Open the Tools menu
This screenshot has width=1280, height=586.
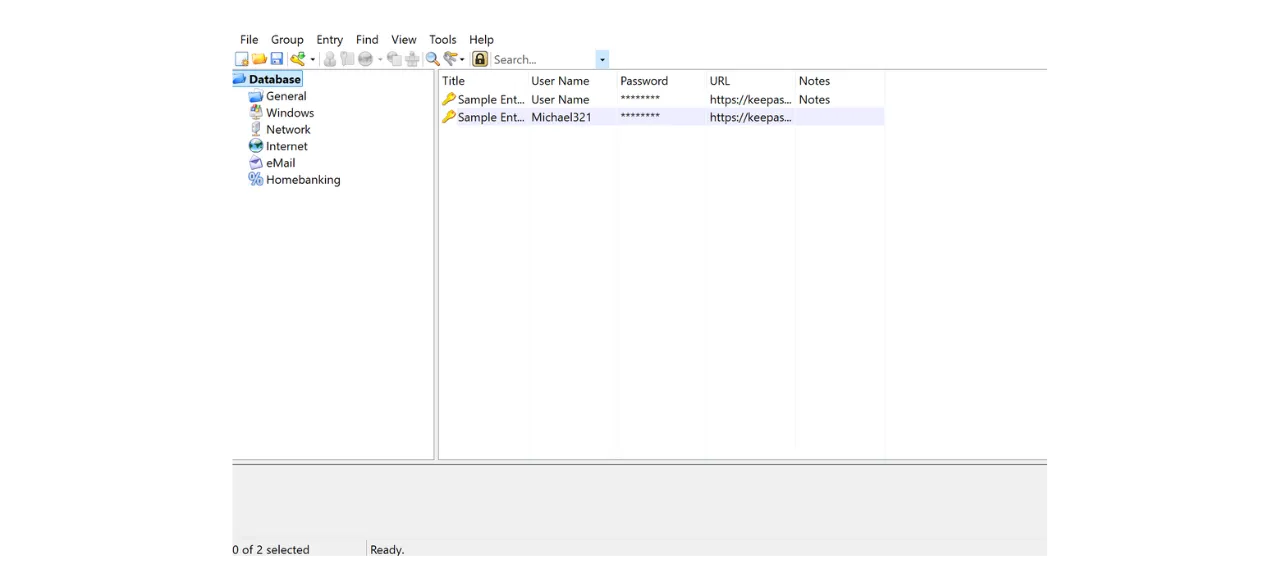[x=442, y=39]
